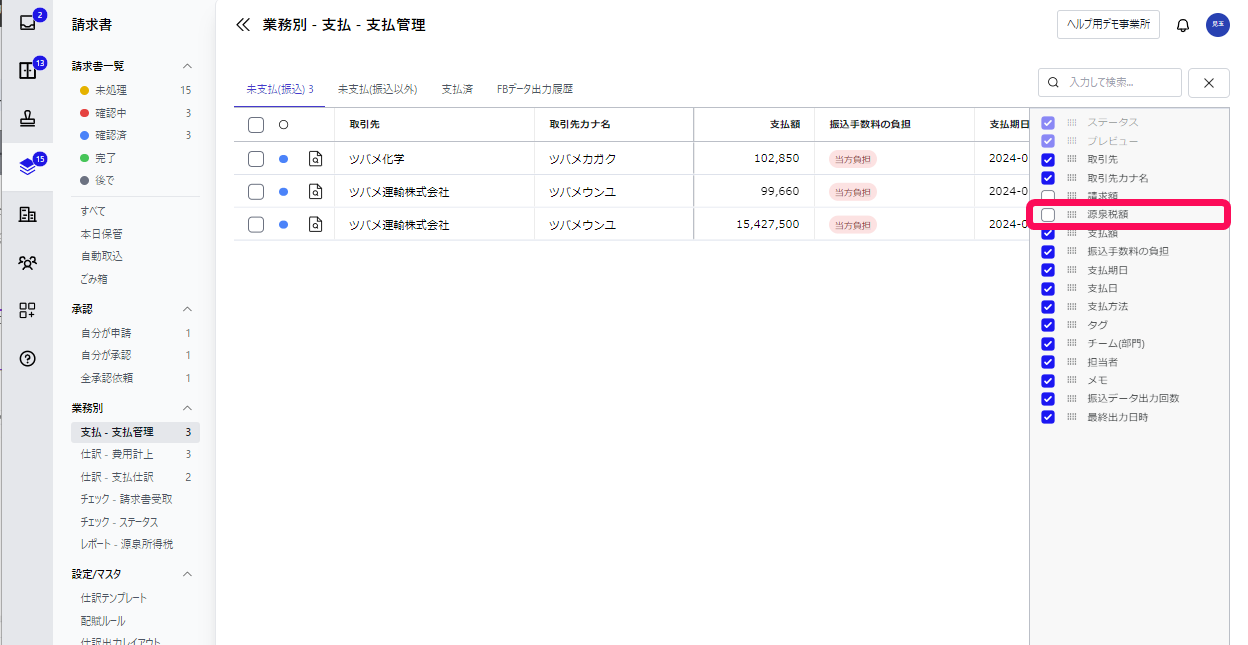The width and height of the screenshot is (1248, 645).
Task: Check the 源泉税額 column checkbox
Action: (x=1048, y=214)
